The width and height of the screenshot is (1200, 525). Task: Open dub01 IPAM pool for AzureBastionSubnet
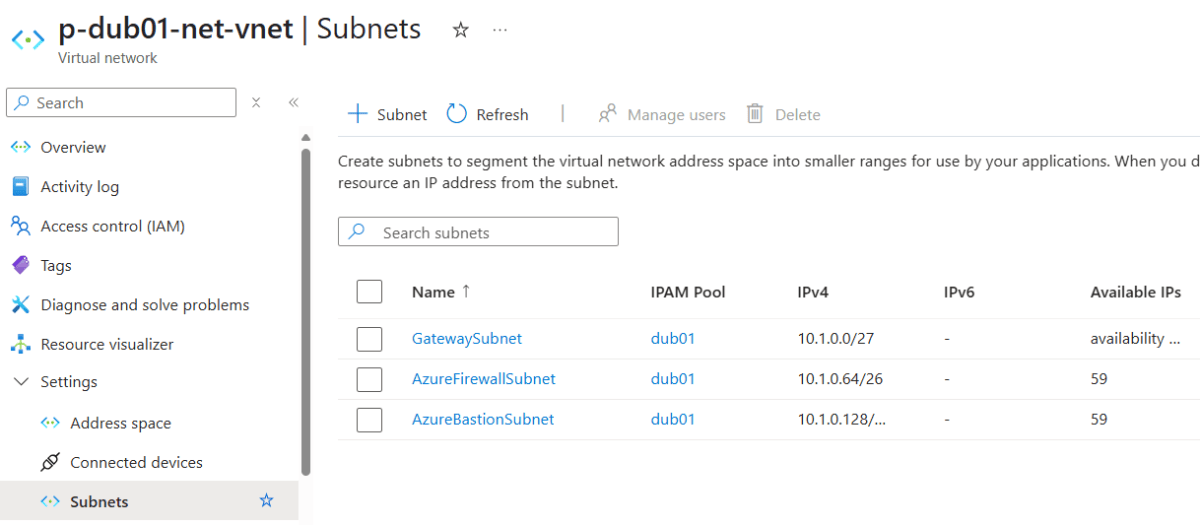(672, 420)
